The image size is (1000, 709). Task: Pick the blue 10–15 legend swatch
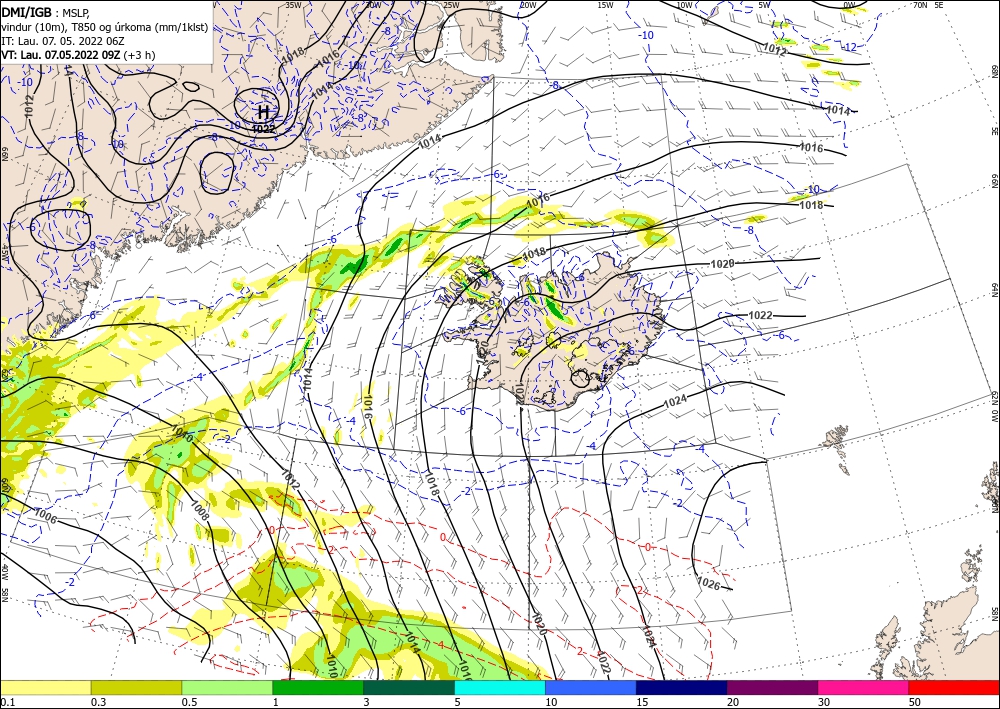[591, 687]
